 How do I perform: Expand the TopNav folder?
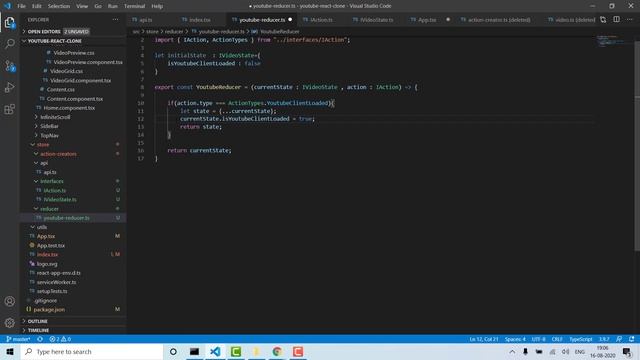49,136
